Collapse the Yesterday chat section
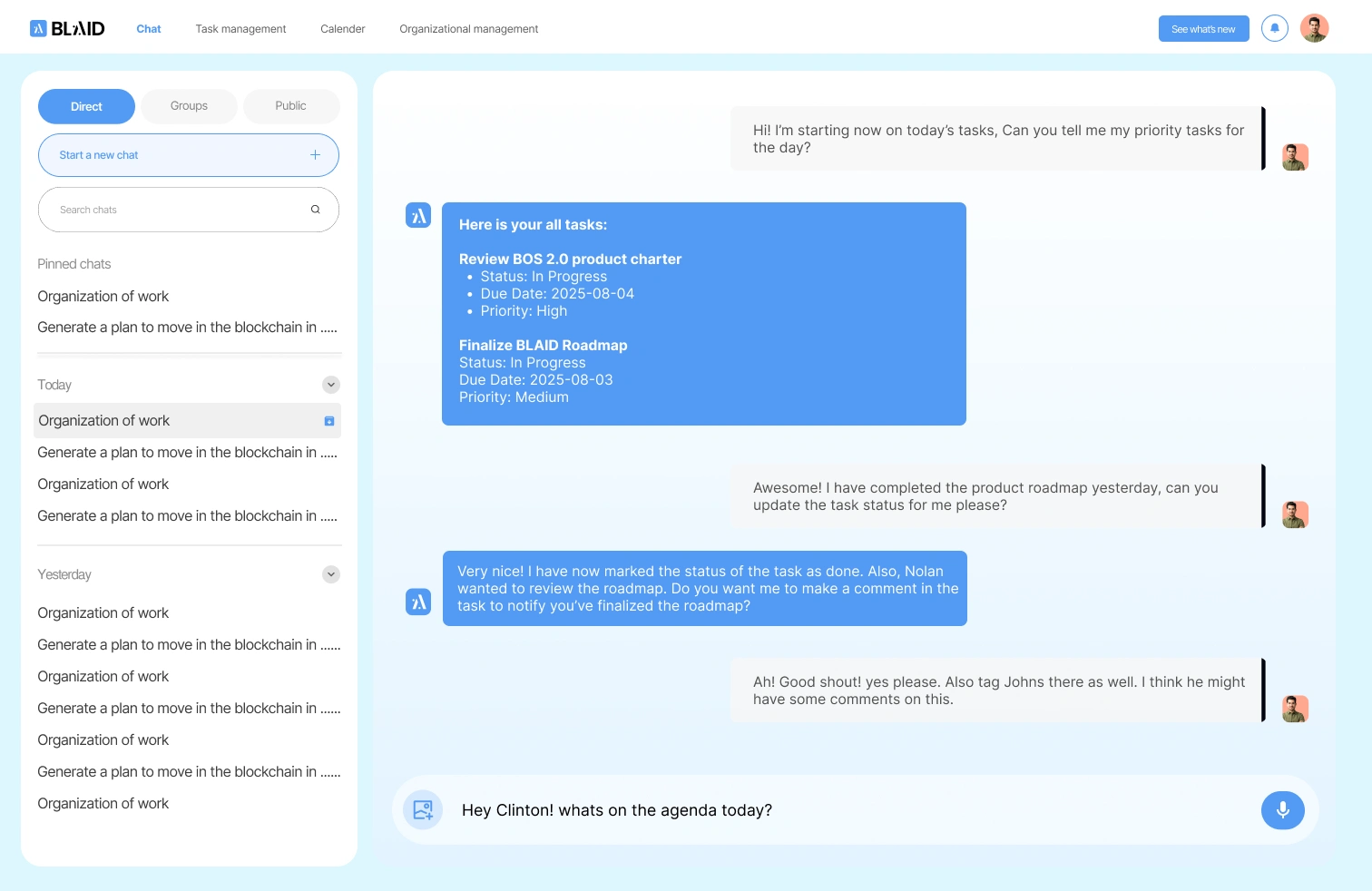The height and width of the screenshot is (891, 1372). click(330, 574)
